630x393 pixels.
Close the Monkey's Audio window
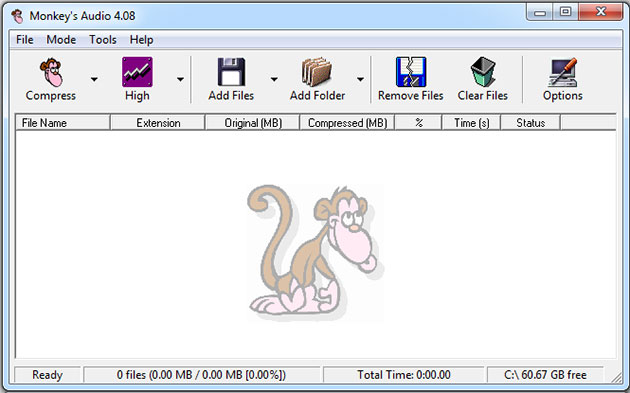pos(600,12)
